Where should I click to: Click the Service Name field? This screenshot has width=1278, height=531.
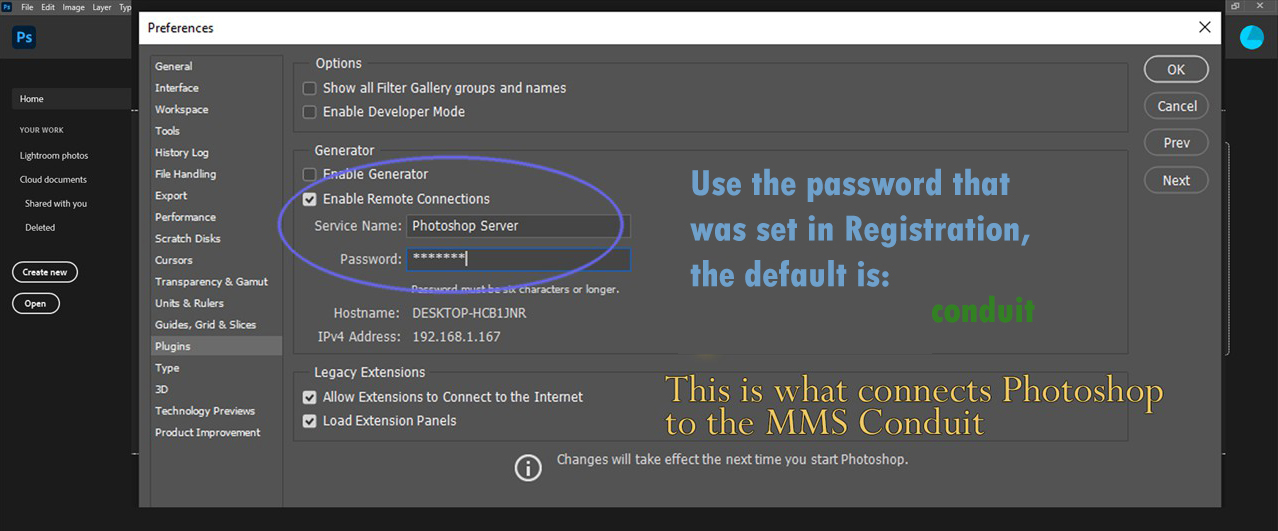pyautogui.click(x=518, y=226)
